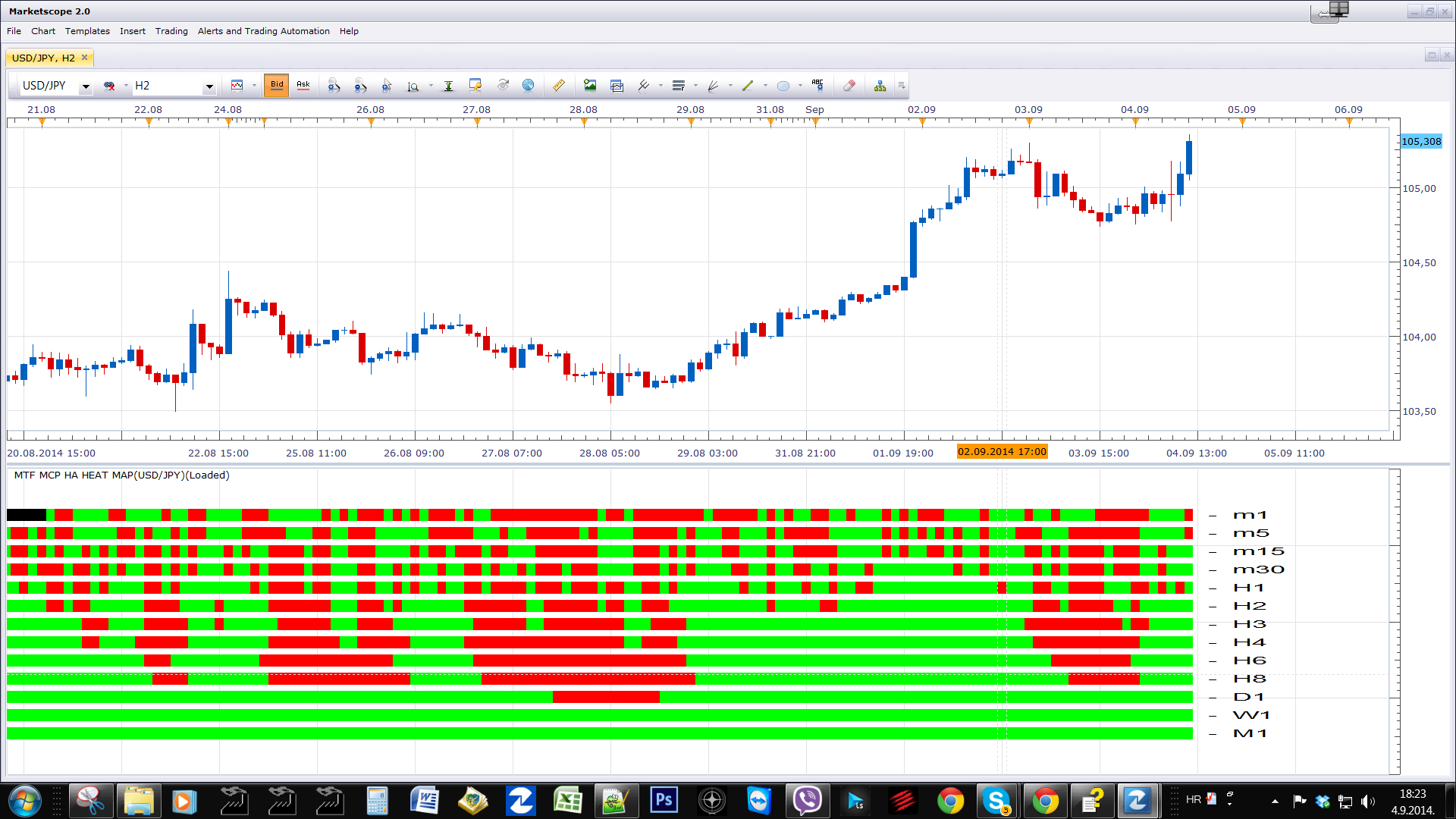Open Alerts and Trading Automation menu

(264, 31)
